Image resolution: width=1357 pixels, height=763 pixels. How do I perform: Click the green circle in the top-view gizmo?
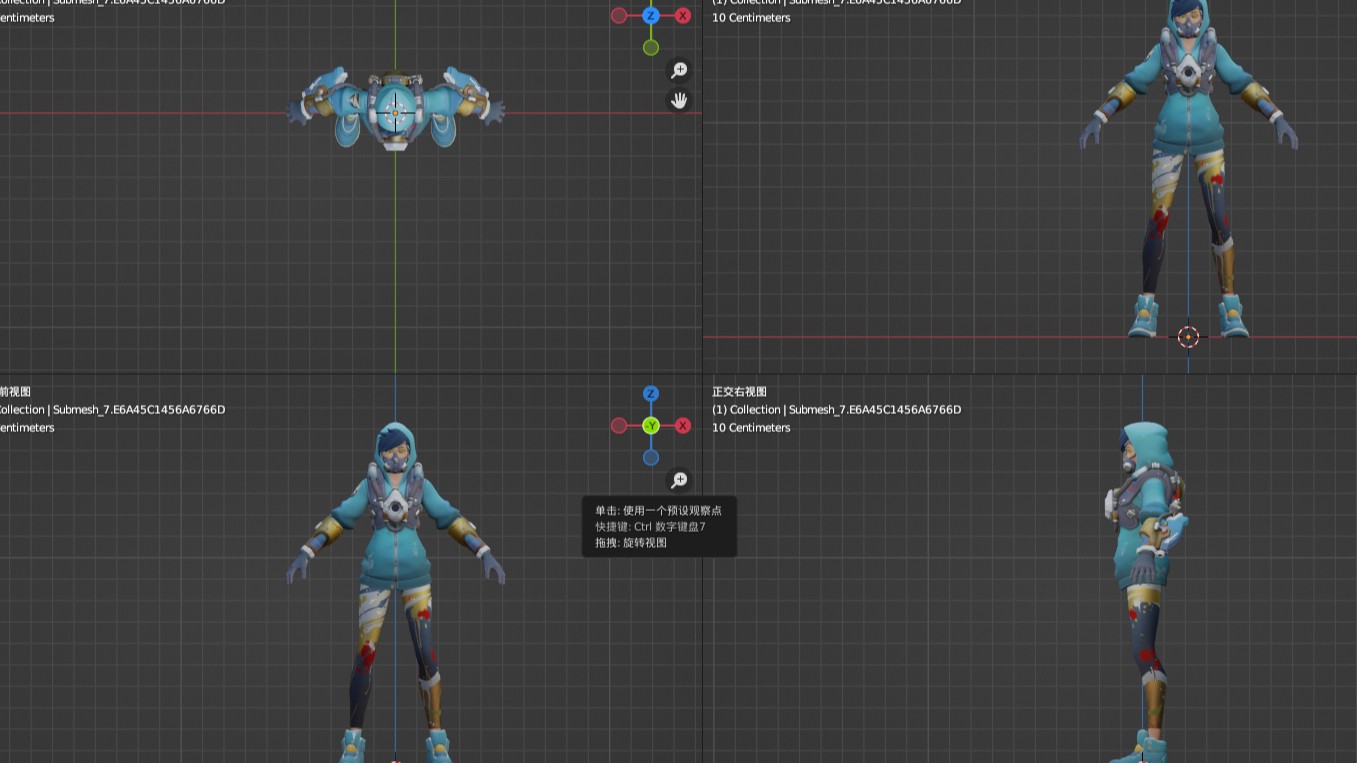click(651, 47)
